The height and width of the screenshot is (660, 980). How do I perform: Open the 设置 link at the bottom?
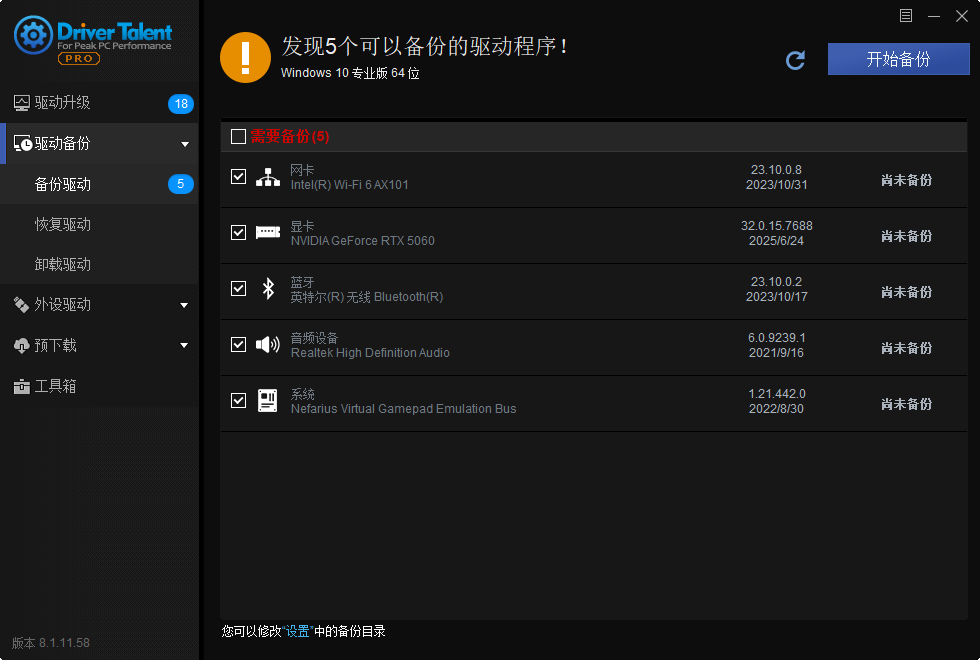click(x=298, y=632)
